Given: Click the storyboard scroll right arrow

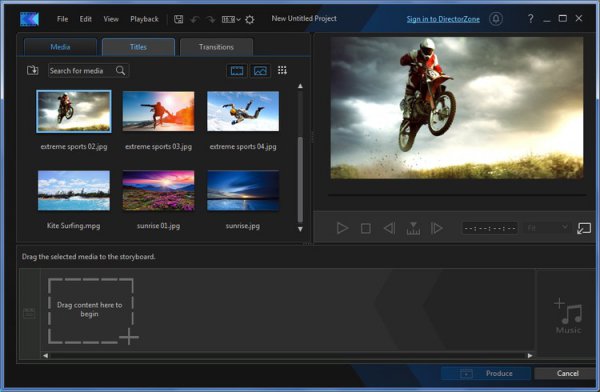Looking at the screenshot, I should (530, 356).
